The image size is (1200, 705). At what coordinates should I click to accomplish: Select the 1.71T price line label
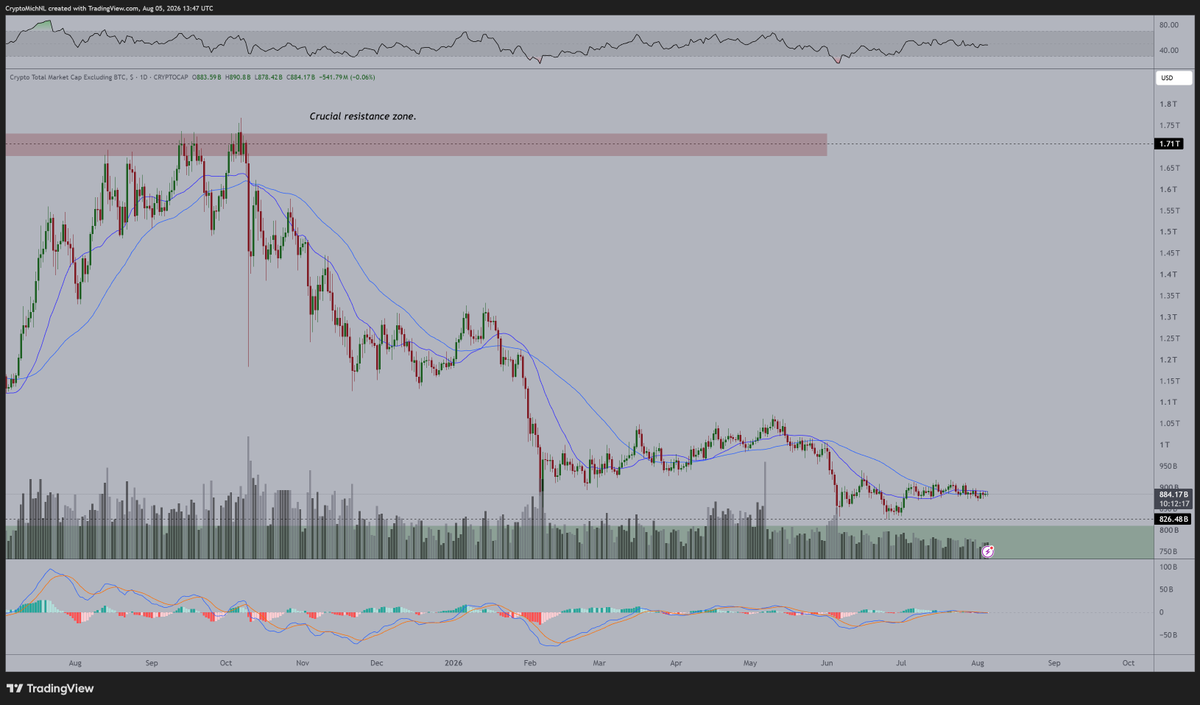pos(1167,144)
